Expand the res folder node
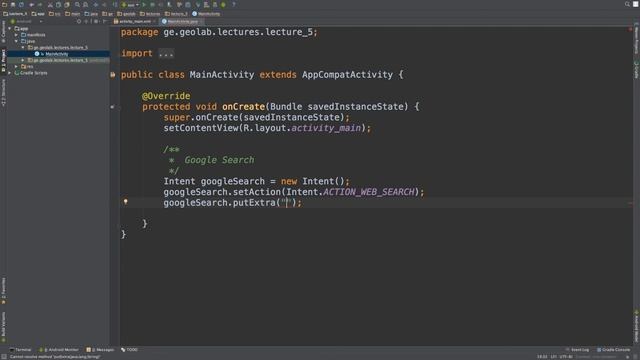The height and width of the screenshot is (360, 640). click(16, 67)
